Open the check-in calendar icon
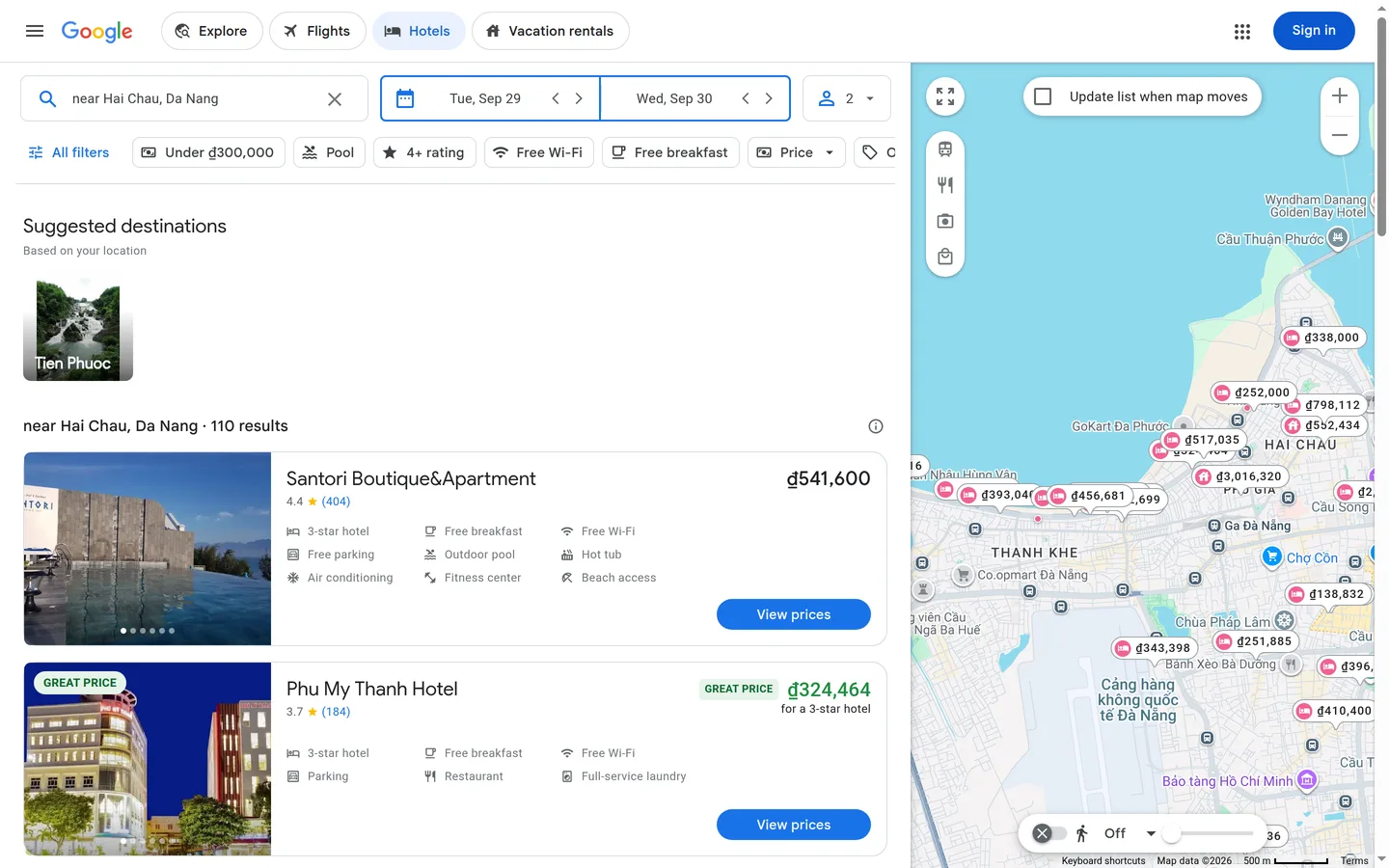1389x868 pixels. [405, 98]
